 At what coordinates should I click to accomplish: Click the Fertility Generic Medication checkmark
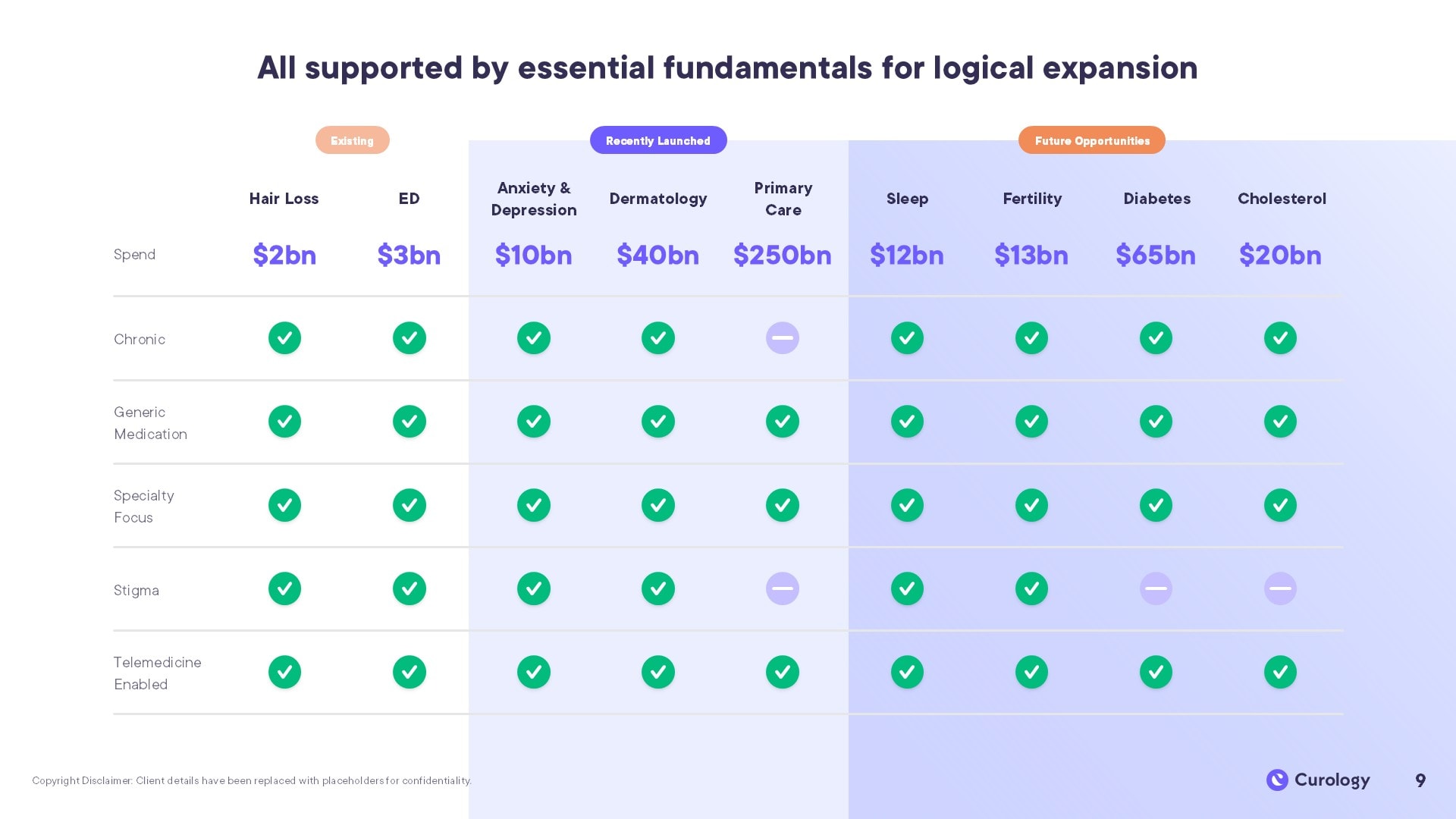(x=1031, y=422)
